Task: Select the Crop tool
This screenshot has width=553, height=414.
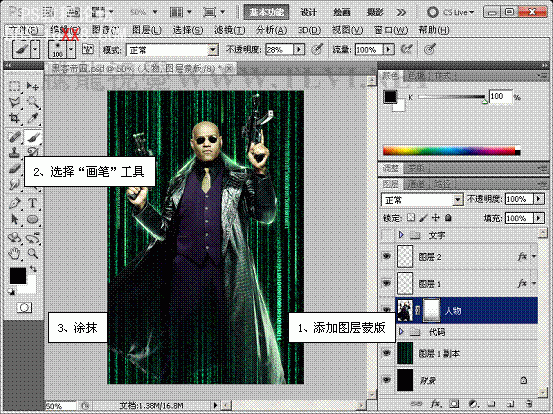Action: 14,118
